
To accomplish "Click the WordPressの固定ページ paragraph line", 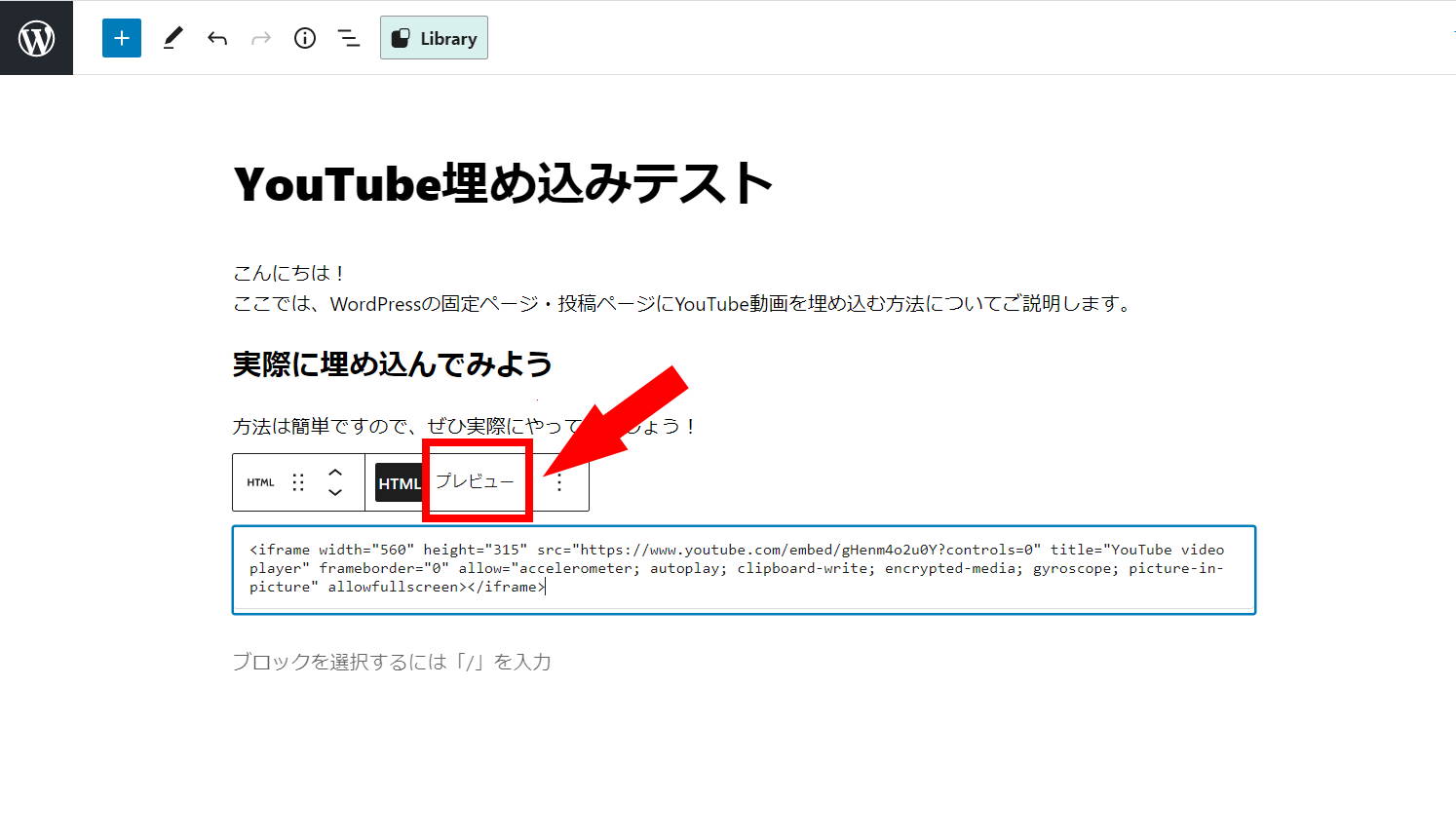I will click(x=683, y=304).
